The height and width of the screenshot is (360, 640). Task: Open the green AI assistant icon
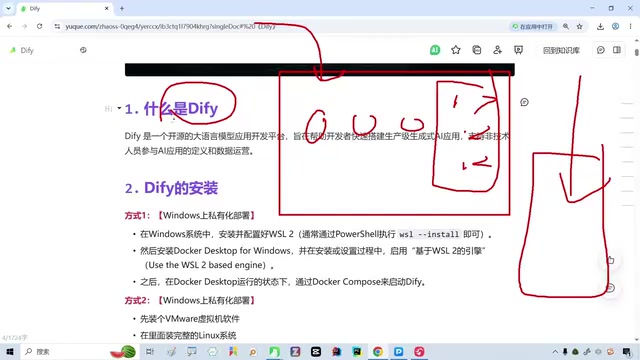tap(435, 50)
